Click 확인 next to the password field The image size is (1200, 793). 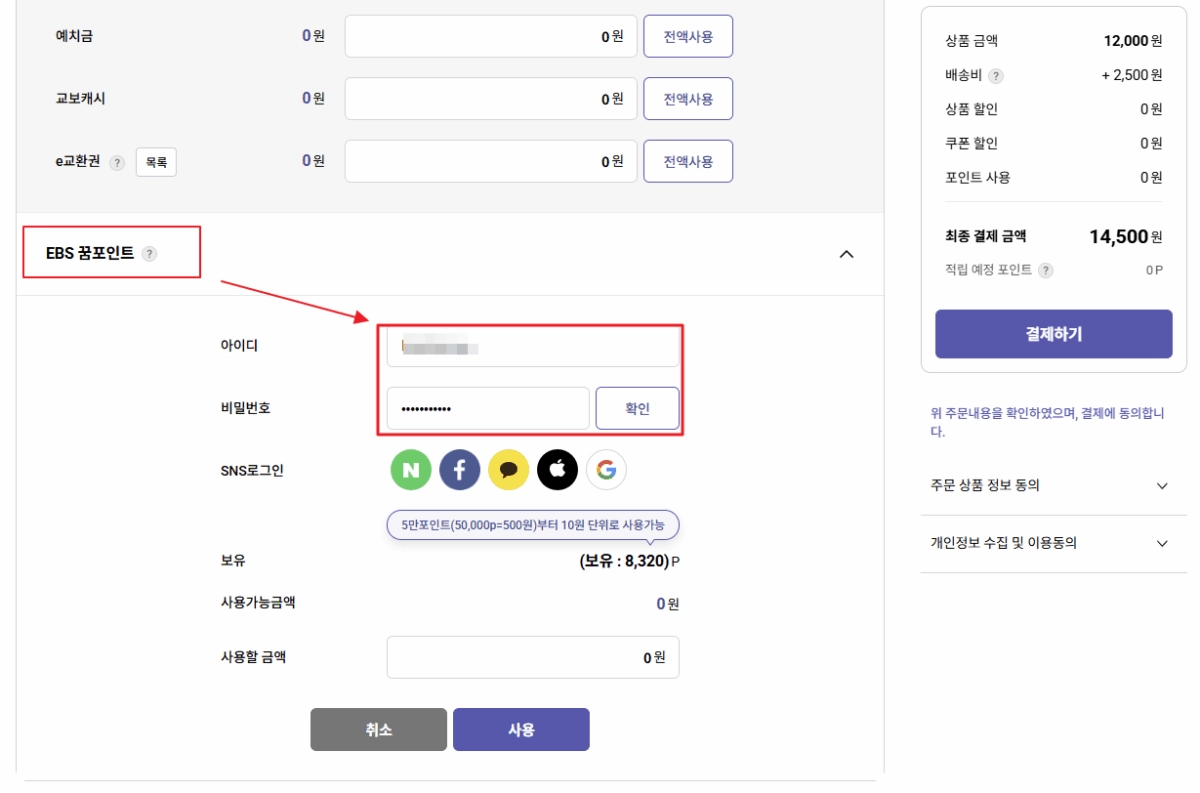tap(637, 407)
